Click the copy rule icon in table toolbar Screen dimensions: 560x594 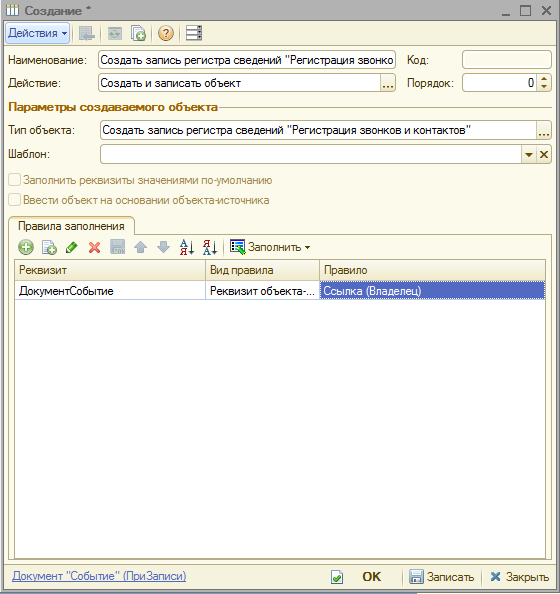pos(49,247)
